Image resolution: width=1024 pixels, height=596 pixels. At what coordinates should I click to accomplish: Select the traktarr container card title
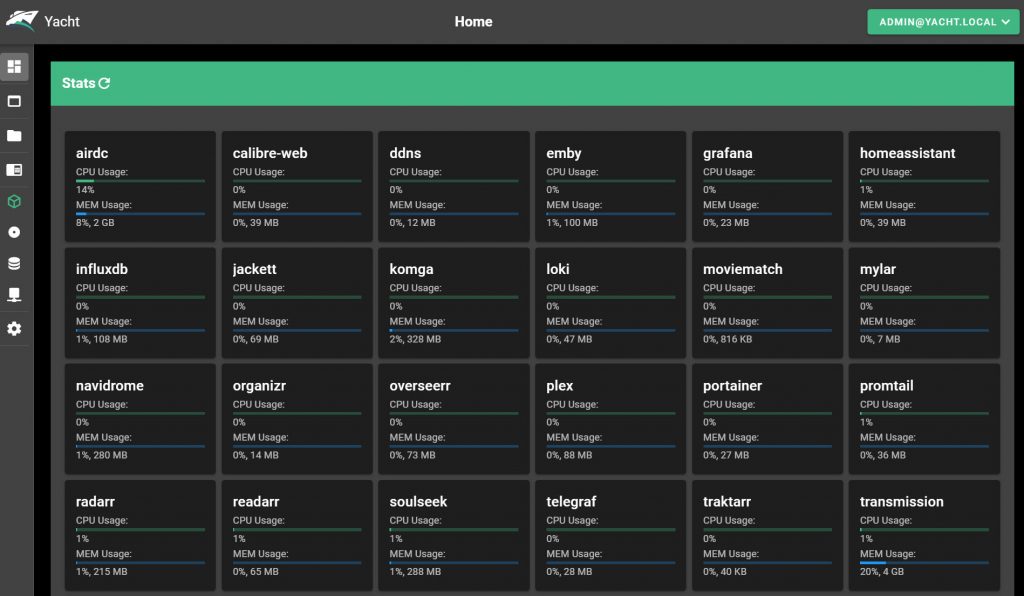pos(727,501)
